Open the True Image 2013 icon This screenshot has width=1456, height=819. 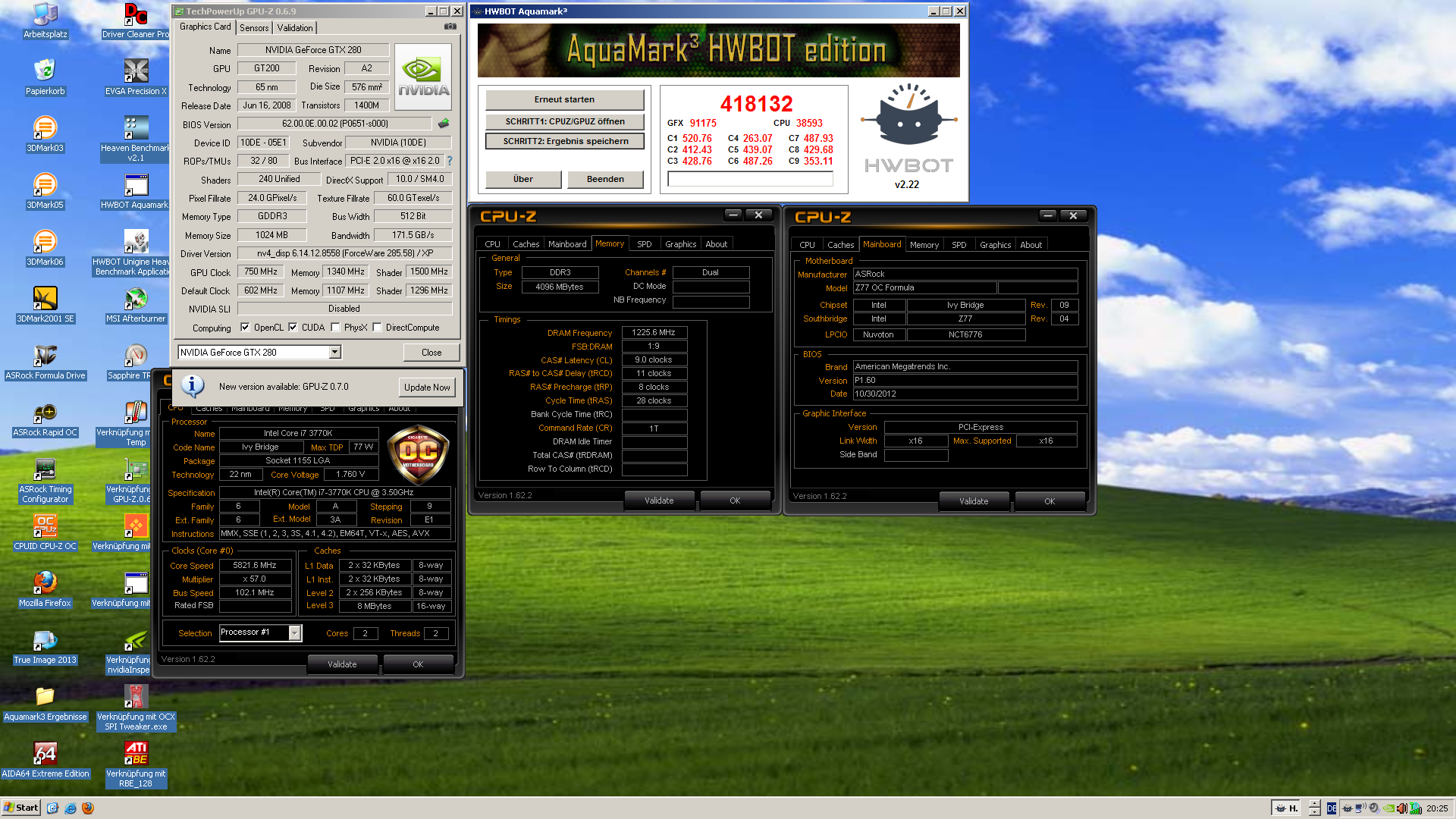pyautogui.click(x=45, y=646)
